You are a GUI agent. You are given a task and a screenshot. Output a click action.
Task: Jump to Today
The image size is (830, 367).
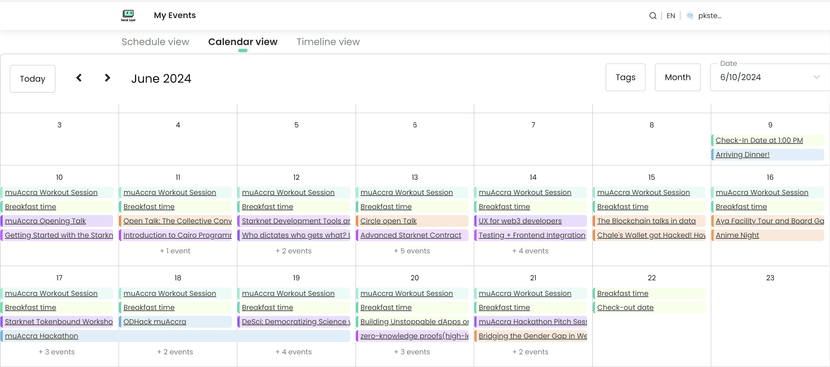tap(33, 79)
